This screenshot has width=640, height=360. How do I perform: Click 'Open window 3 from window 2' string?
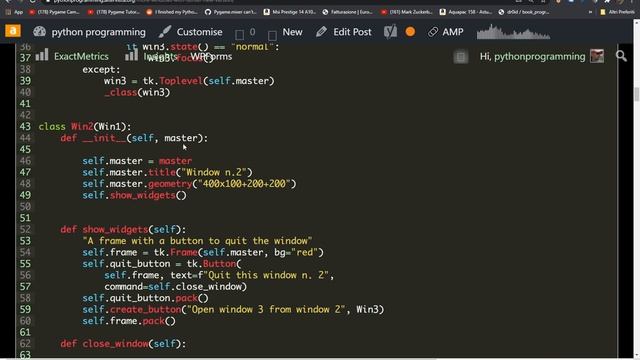click(266, 309)
